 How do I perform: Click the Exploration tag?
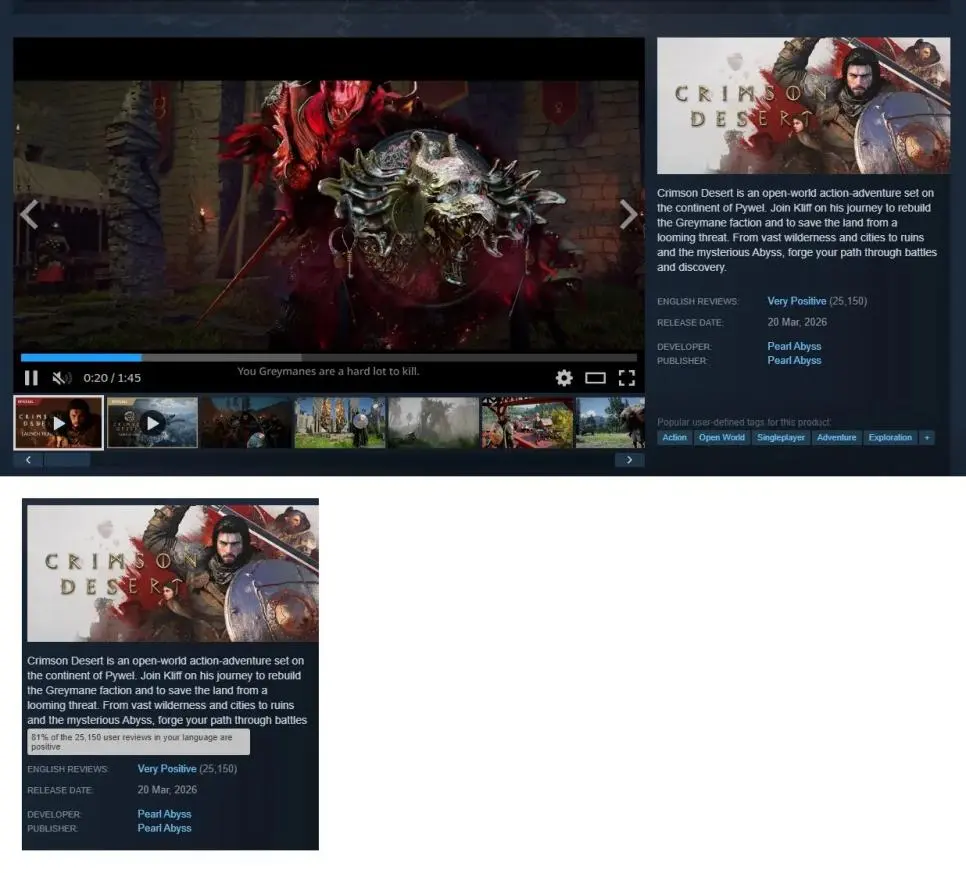[889, 438]
